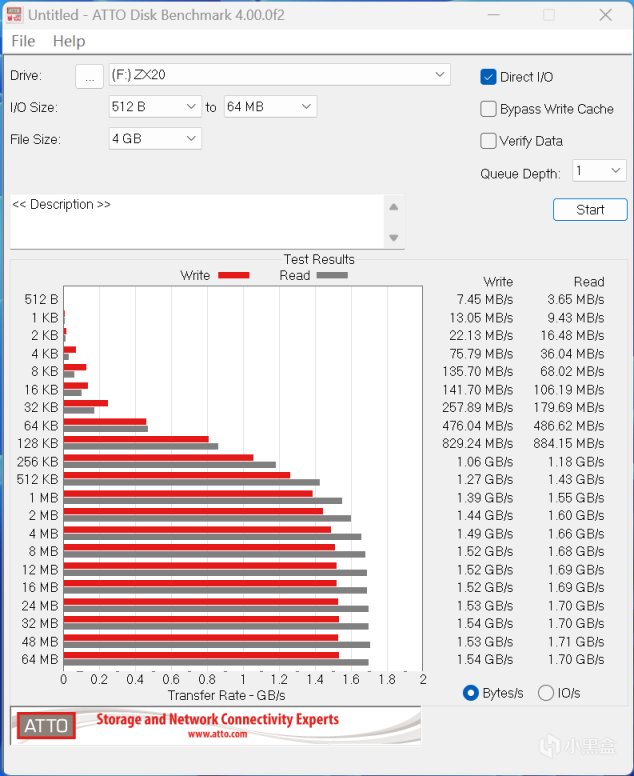The width and height of the screenshot is (634, 776).
Task: Click the Write column header
Action: [x=498, y=282]
